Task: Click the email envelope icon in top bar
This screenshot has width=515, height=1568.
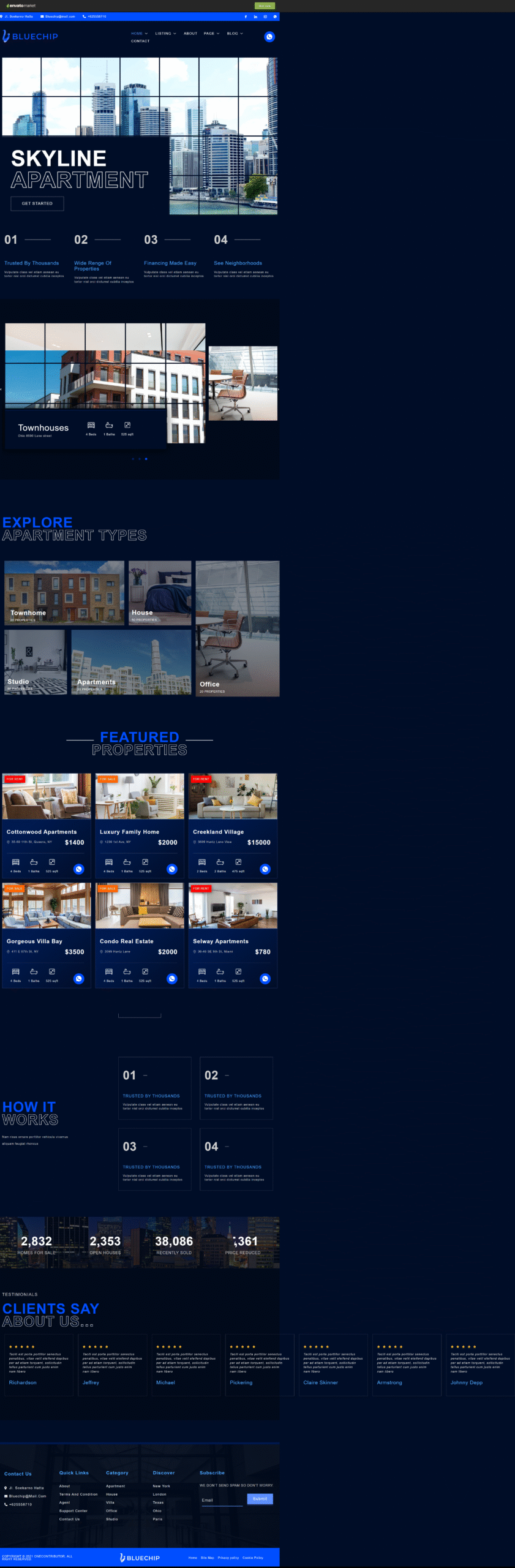Action: coord(42,17)
